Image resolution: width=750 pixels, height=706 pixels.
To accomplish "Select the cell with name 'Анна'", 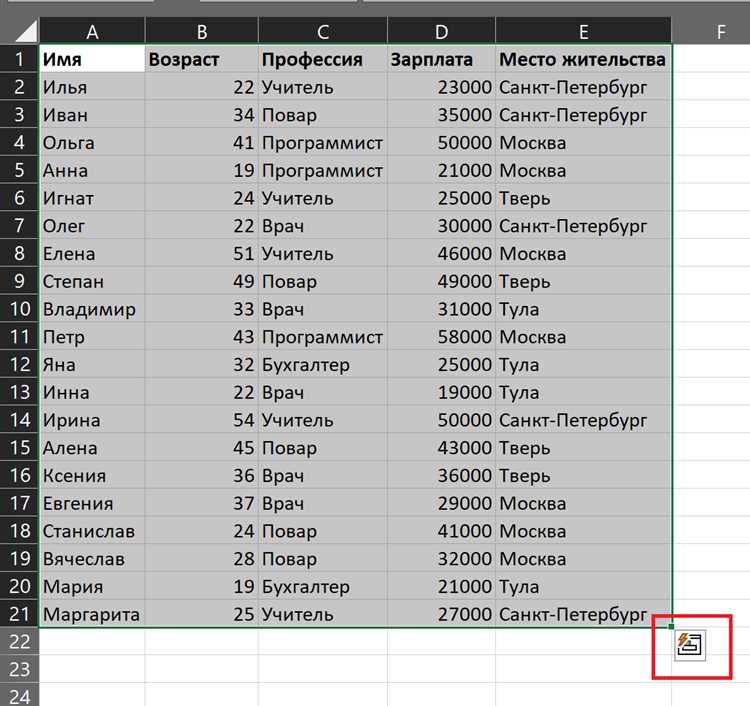I will pyautogui.click(x=92, y=170).
